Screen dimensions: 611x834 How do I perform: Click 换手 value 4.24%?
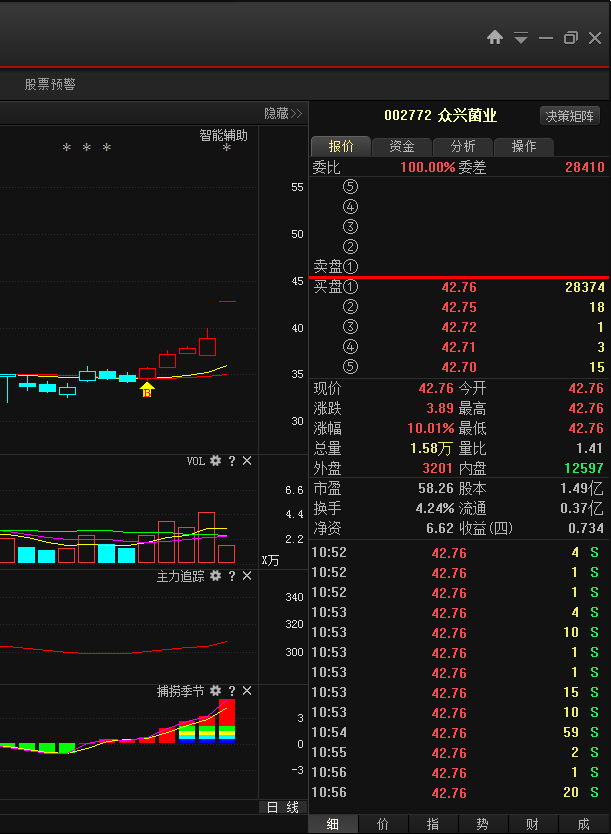click(x=435, y=508)
